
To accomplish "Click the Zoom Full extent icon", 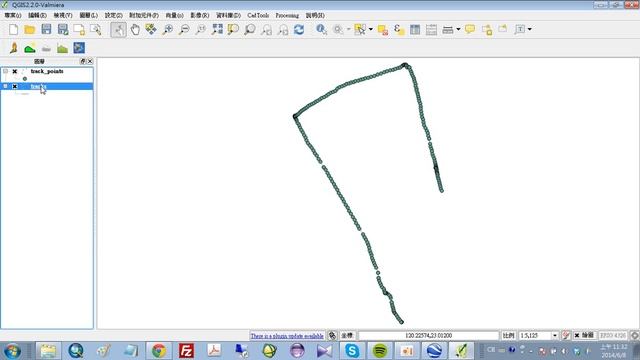I will point(217,29).
